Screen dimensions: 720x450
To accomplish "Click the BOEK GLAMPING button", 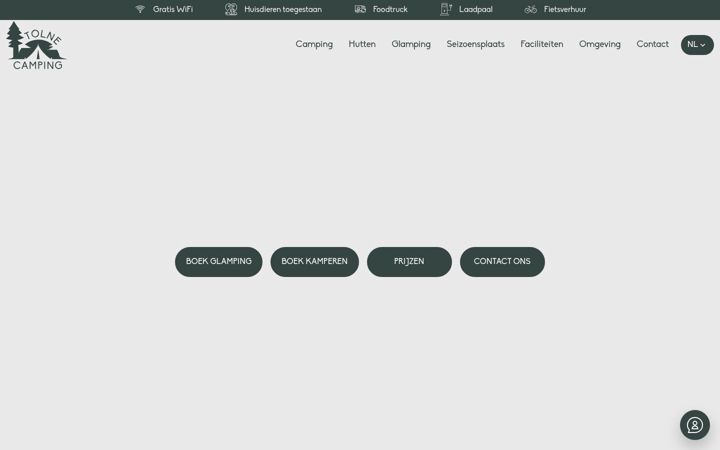I will coord(219,262).
